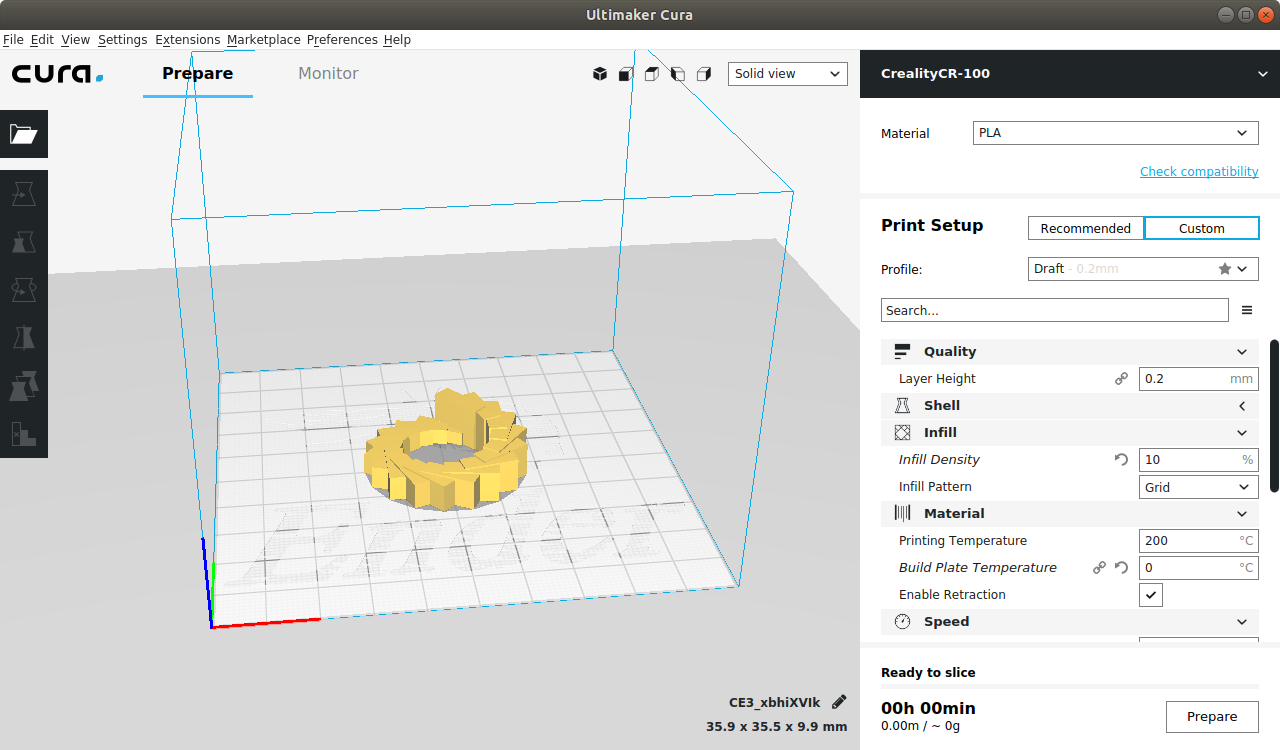Select the Move tool in the left toolbar
This screenshot has width=1280, height=750.
24,192
